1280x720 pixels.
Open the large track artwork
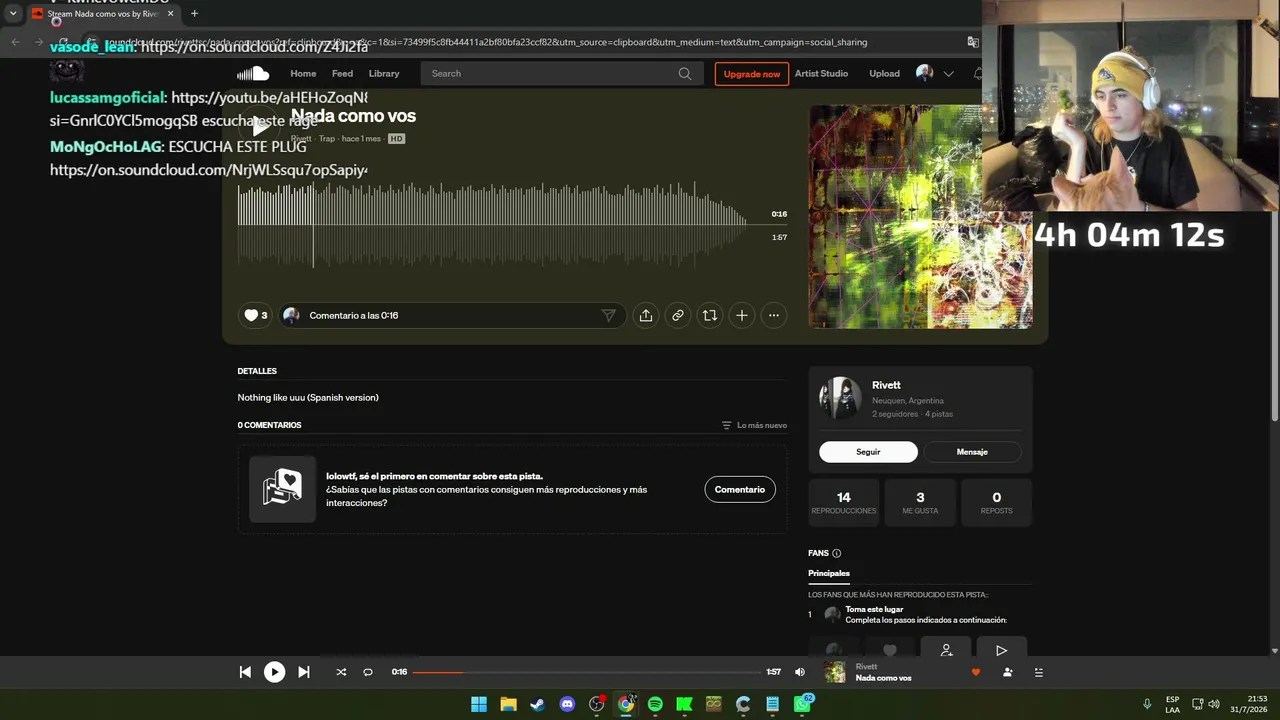click(920, 216)
